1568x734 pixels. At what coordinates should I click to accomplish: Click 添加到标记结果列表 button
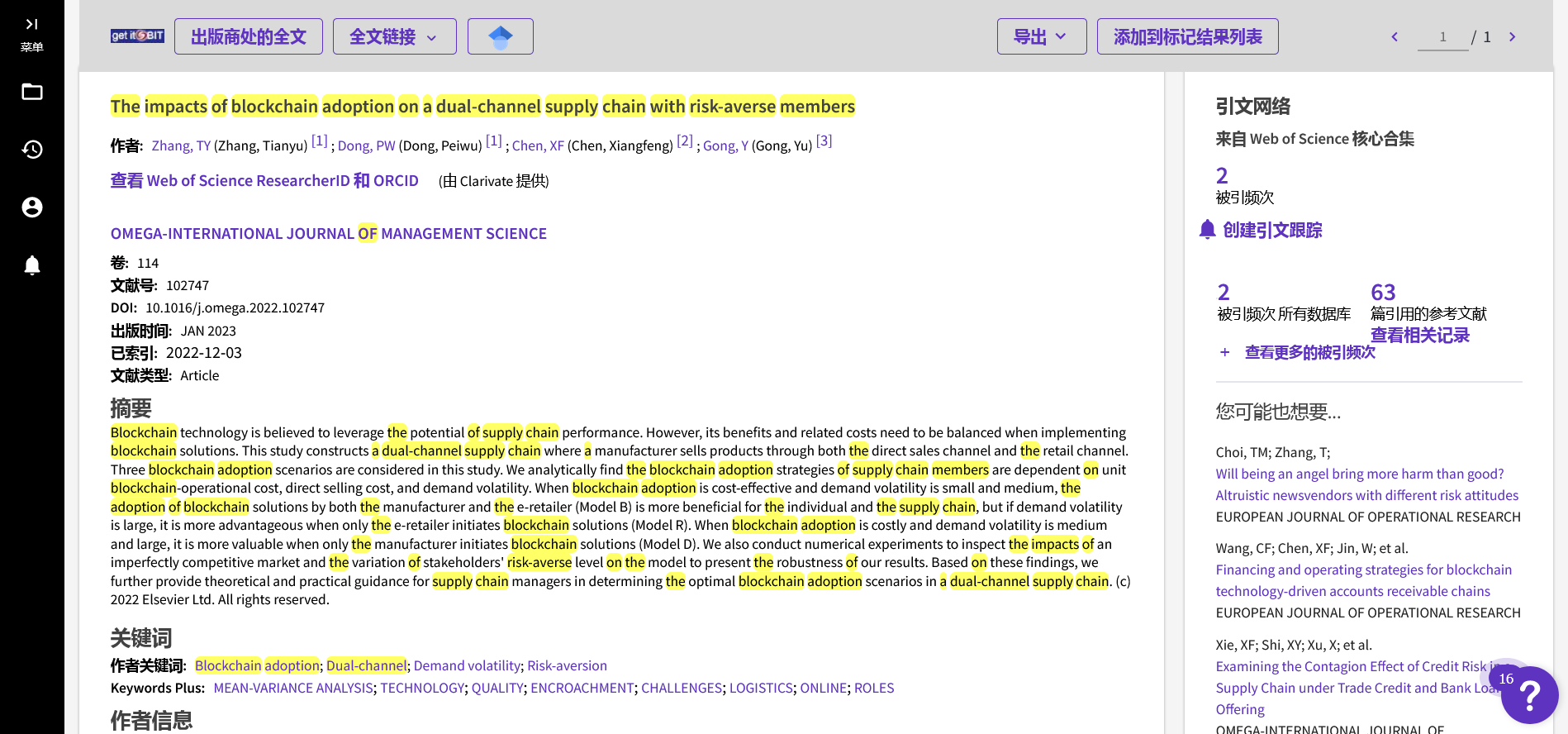(x=1187, y=36)
